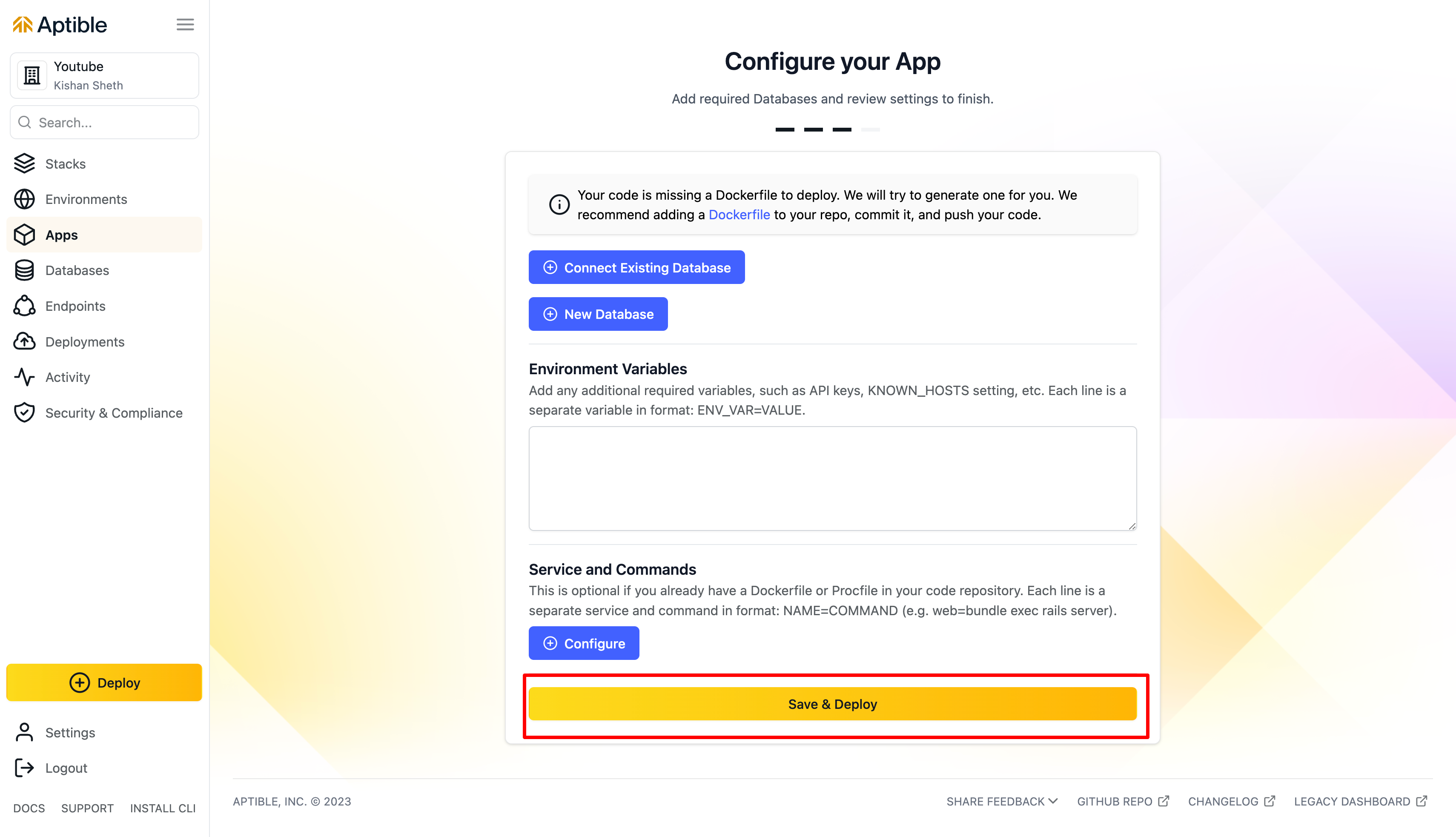
Task: Open the Youtube organization switcher
Action: click(x=104, y=75)
